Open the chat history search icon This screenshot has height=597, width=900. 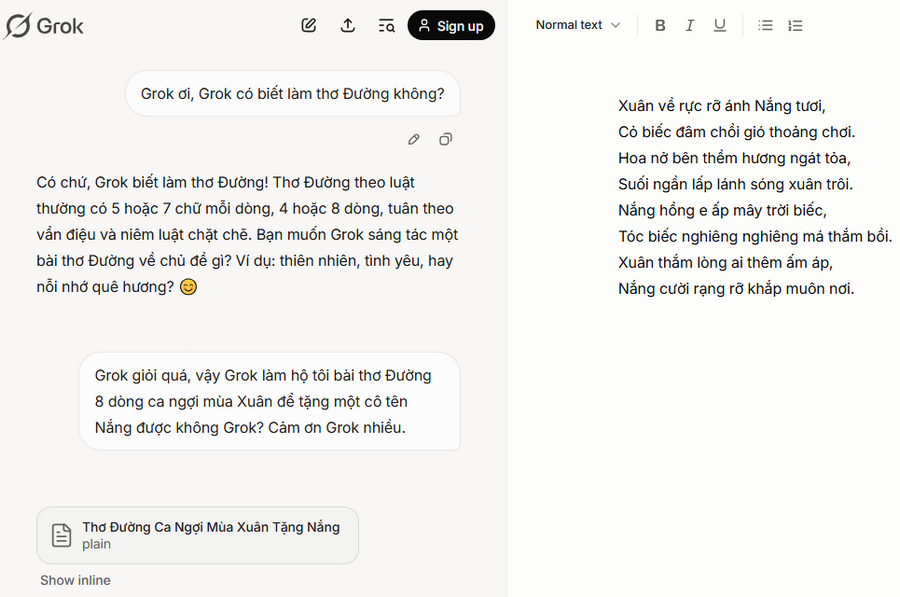[x=386, y=25]
